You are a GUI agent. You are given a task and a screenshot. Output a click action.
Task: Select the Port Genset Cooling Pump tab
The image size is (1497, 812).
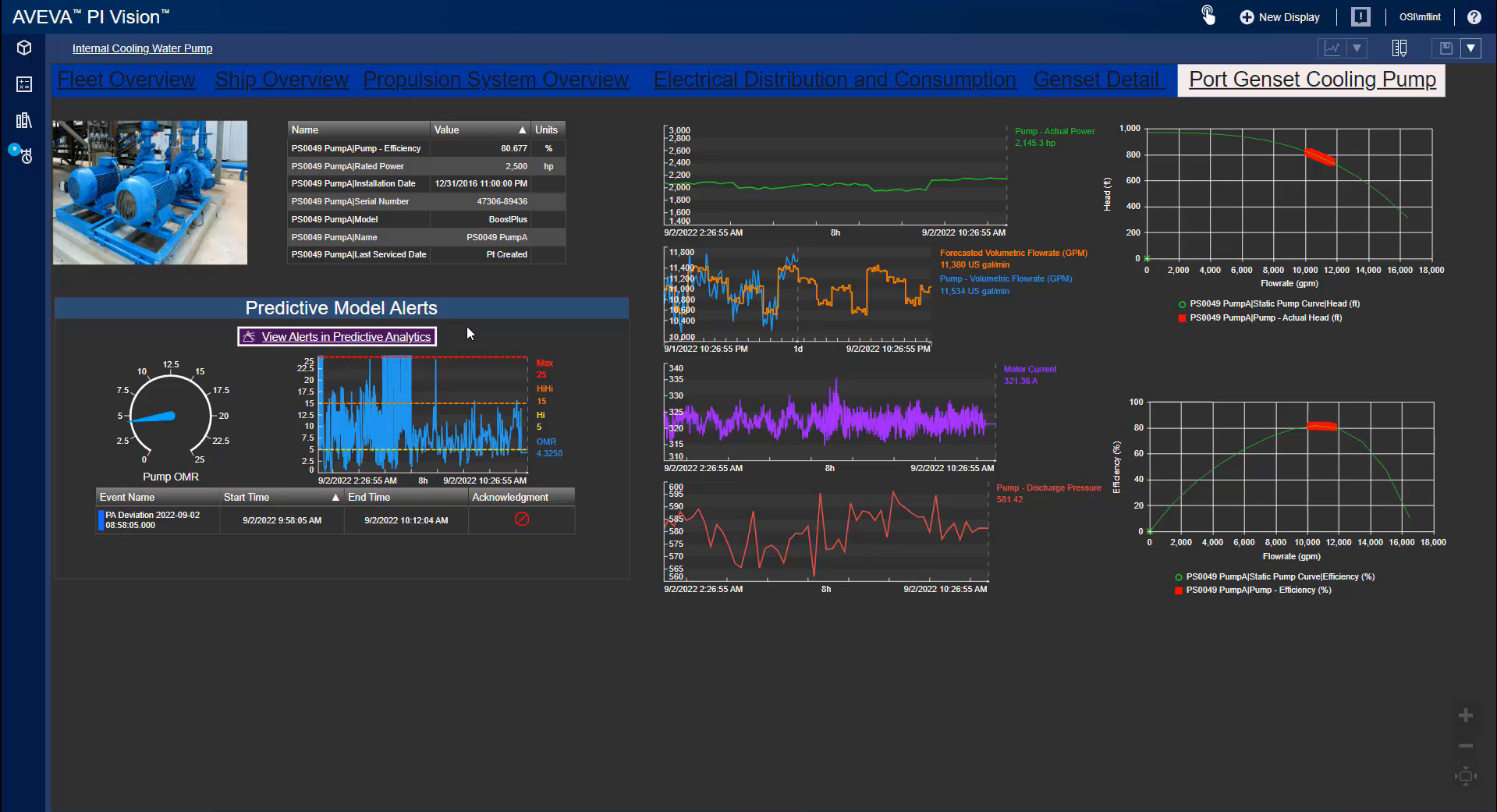click(1311, 80)
